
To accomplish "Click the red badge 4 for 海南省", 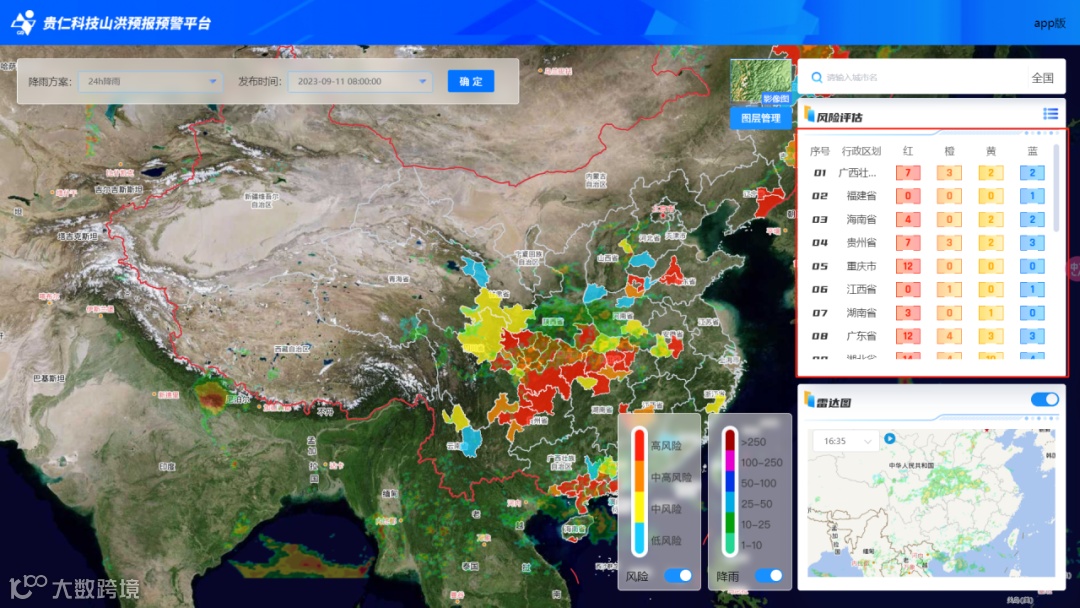I will point(908,220).
